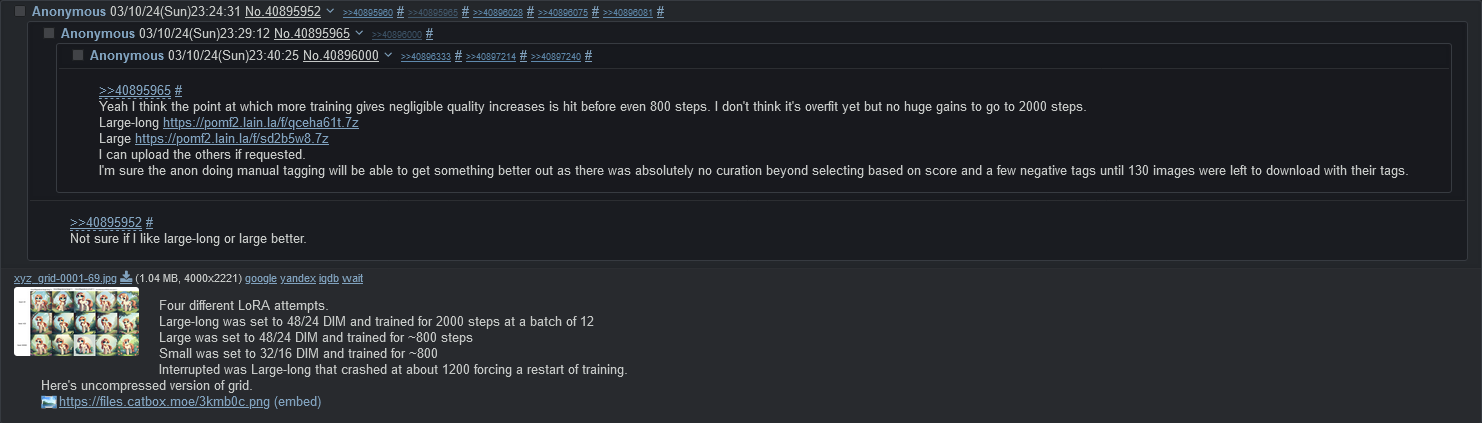Search the image with the google link

click(260, 278)
